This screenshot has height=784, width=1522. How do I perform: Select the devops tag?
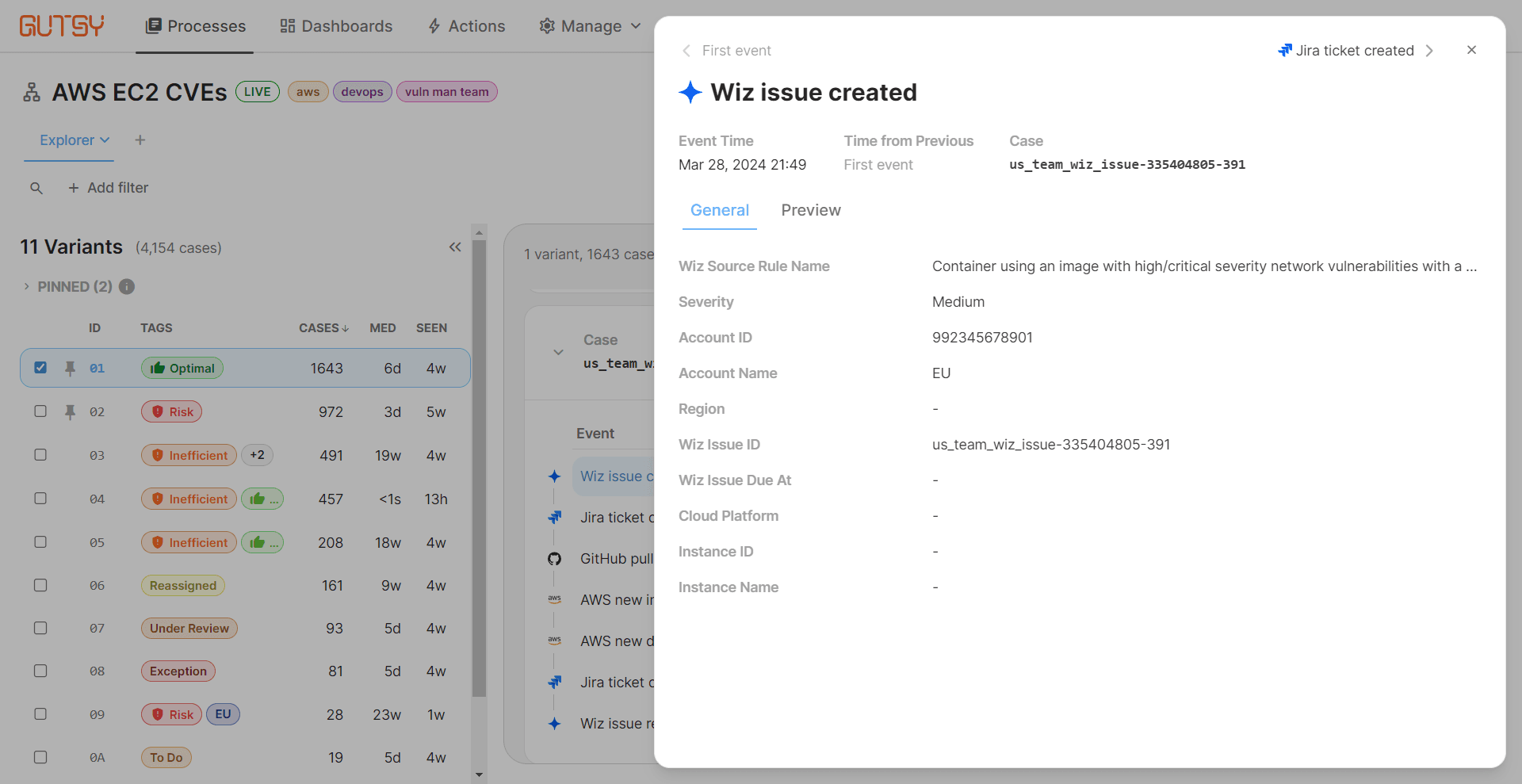click(x=362, y=92)
